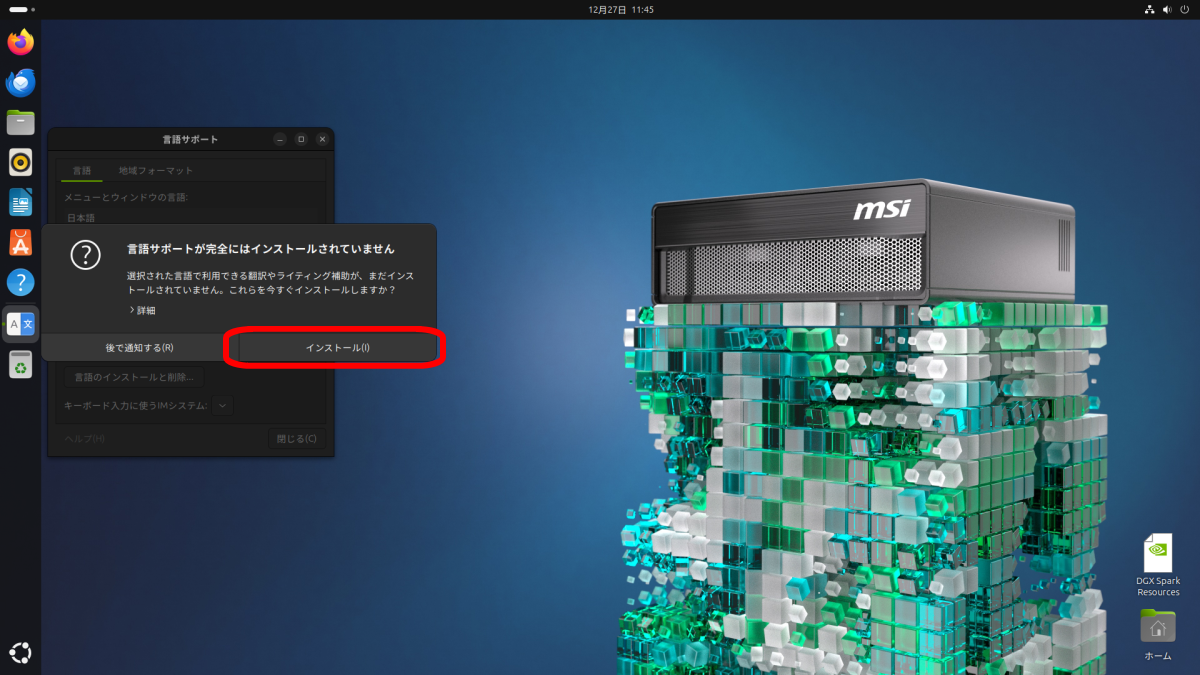Viewport: 1200px width, 675px height.
Task: Click the clock showing 12月27日 11:45
Action: click(620, 9)
